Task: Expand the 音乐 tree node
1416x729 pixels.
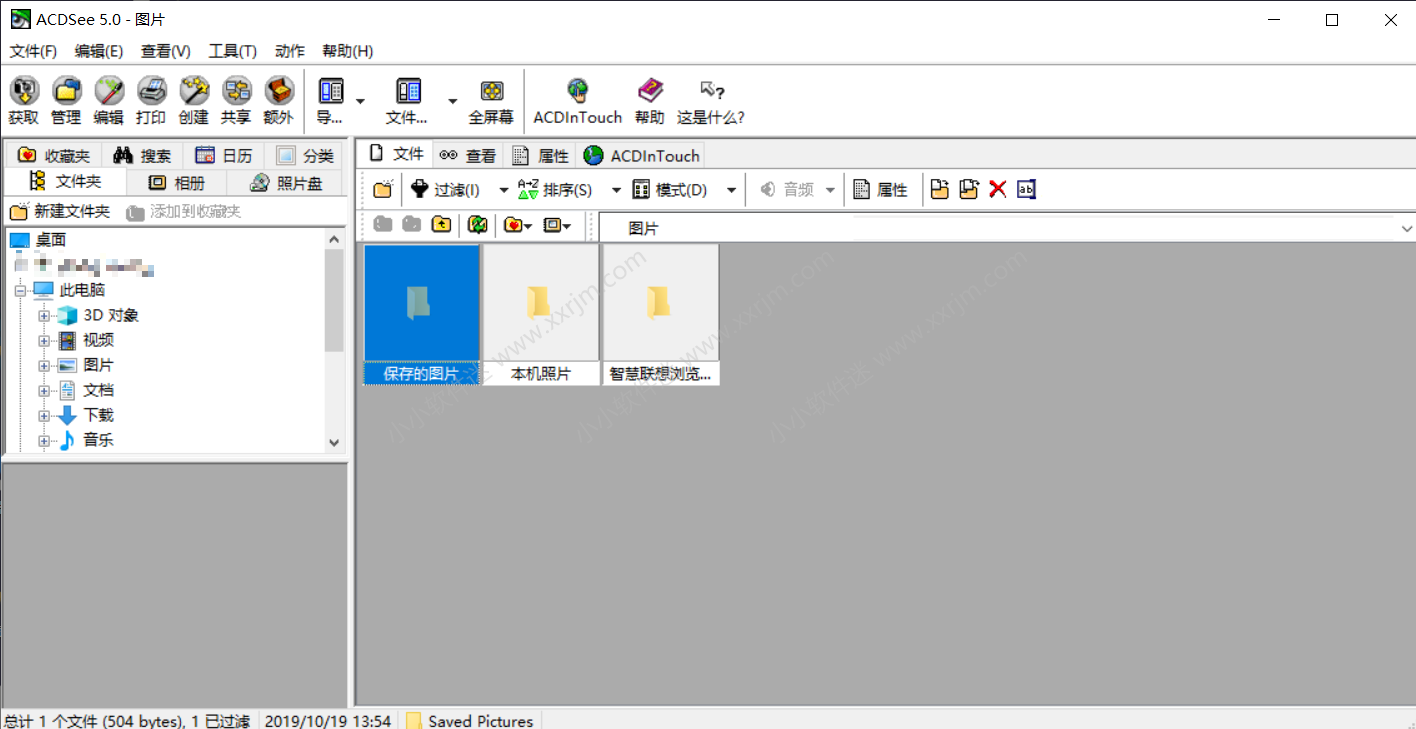Action: (x=44, y=440)
